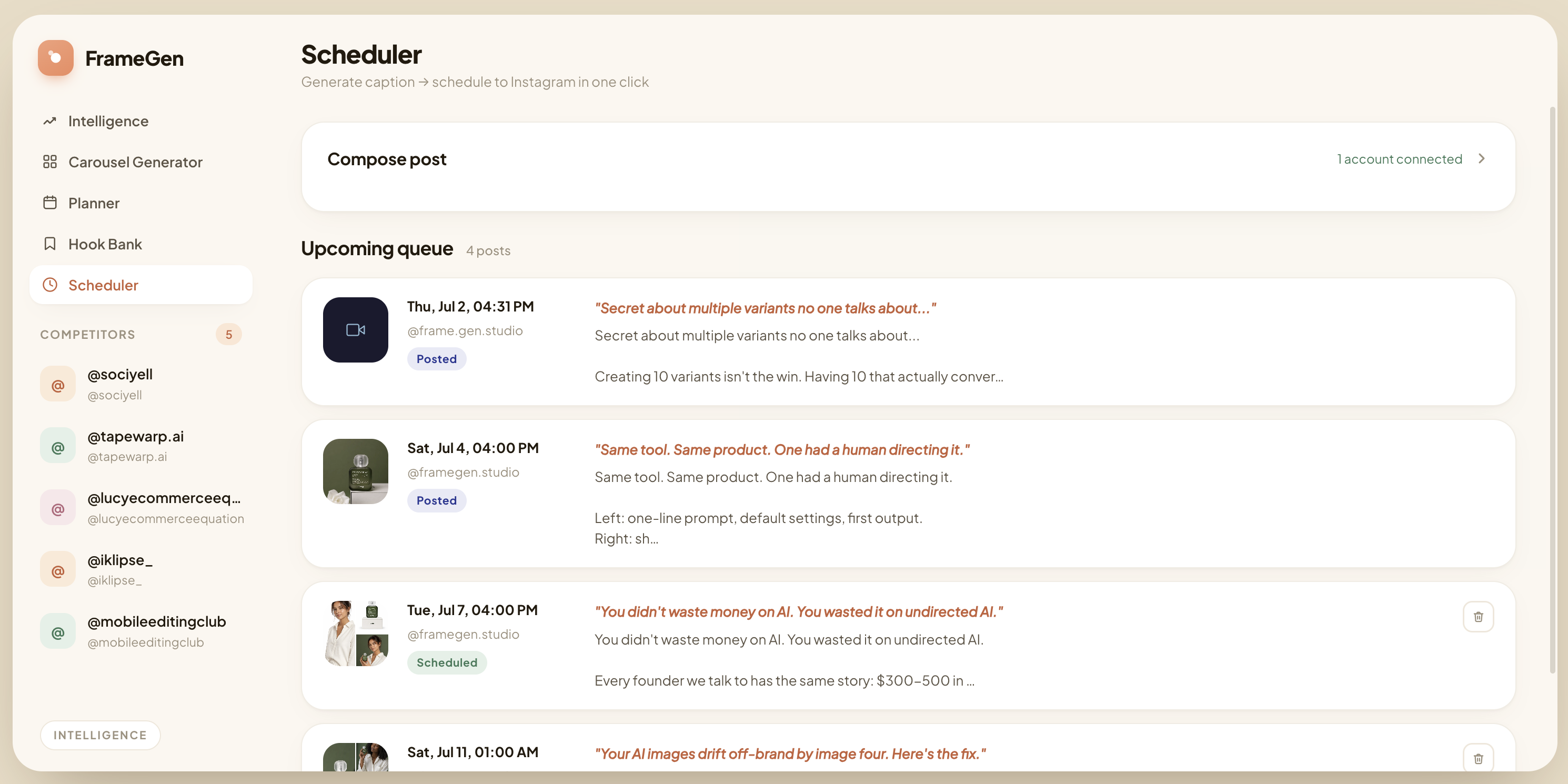
Task: Click the Scheduler clock icon
Action: click(50, 285)
